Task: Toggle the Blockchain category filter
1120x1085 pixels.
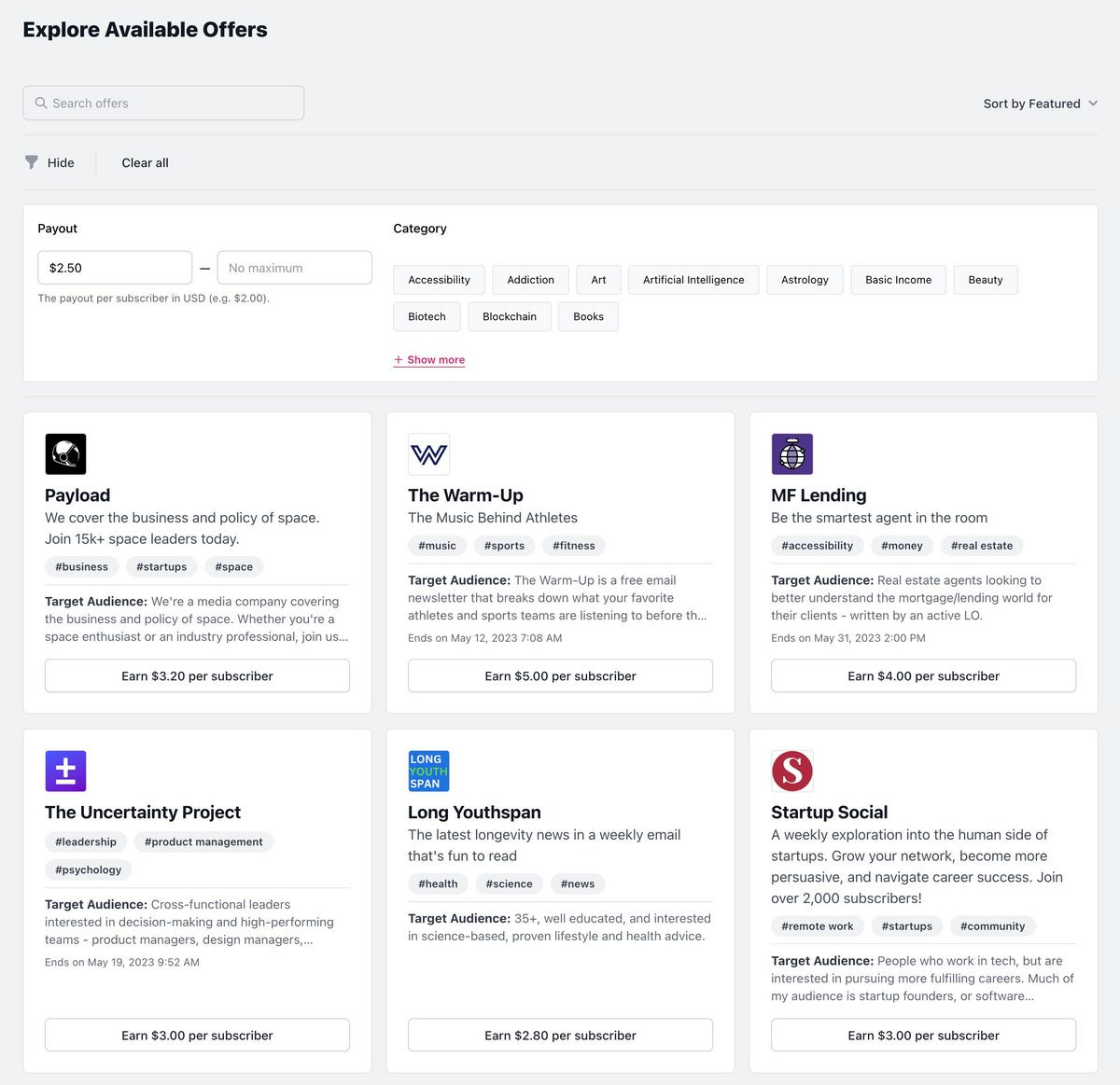Action: (x=510, y=316)
